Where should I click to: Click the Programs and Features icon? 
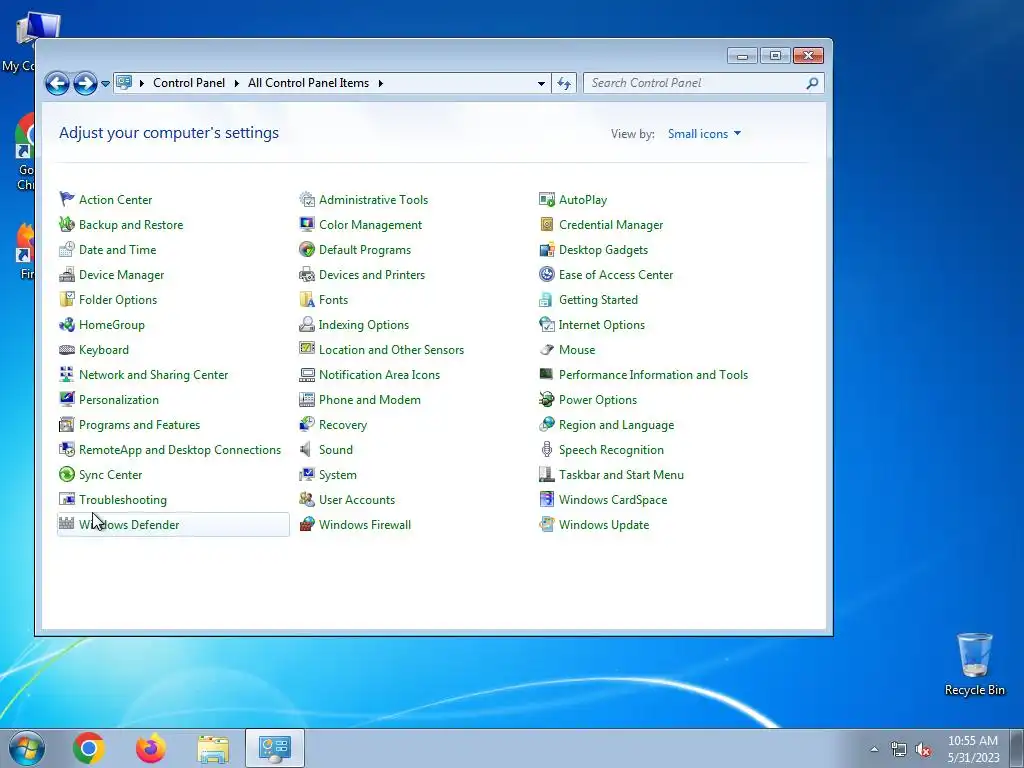coord(67,424)
